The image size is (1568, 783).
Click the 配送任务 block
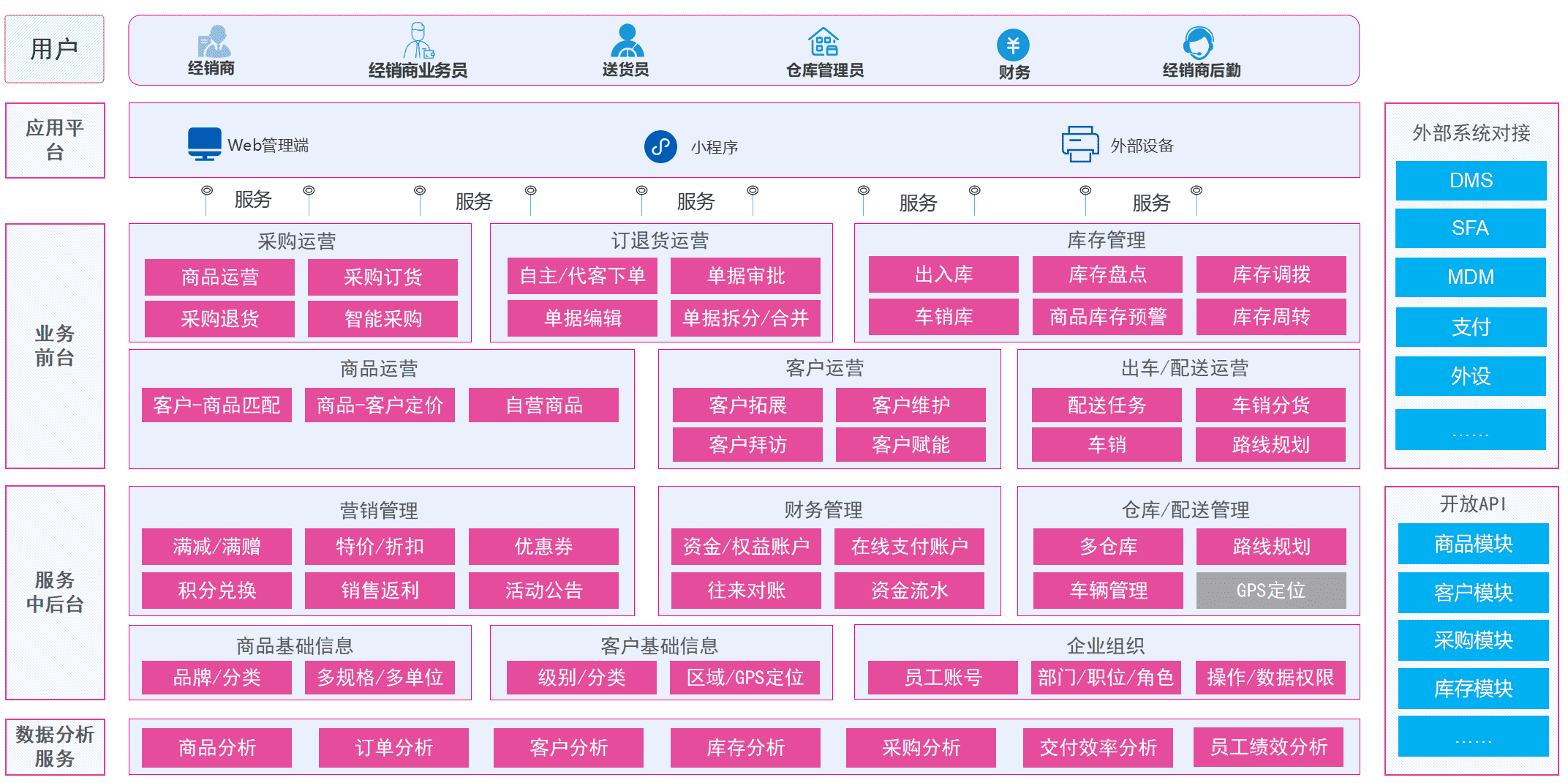point(1107,405)
